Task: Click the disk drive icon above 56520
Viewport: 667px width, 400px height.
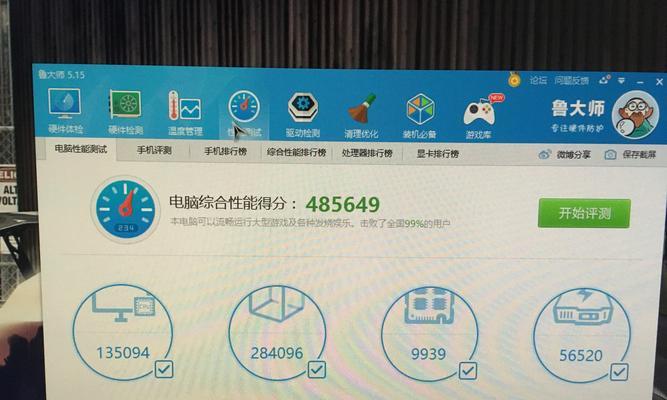Action: click(582, 307)
